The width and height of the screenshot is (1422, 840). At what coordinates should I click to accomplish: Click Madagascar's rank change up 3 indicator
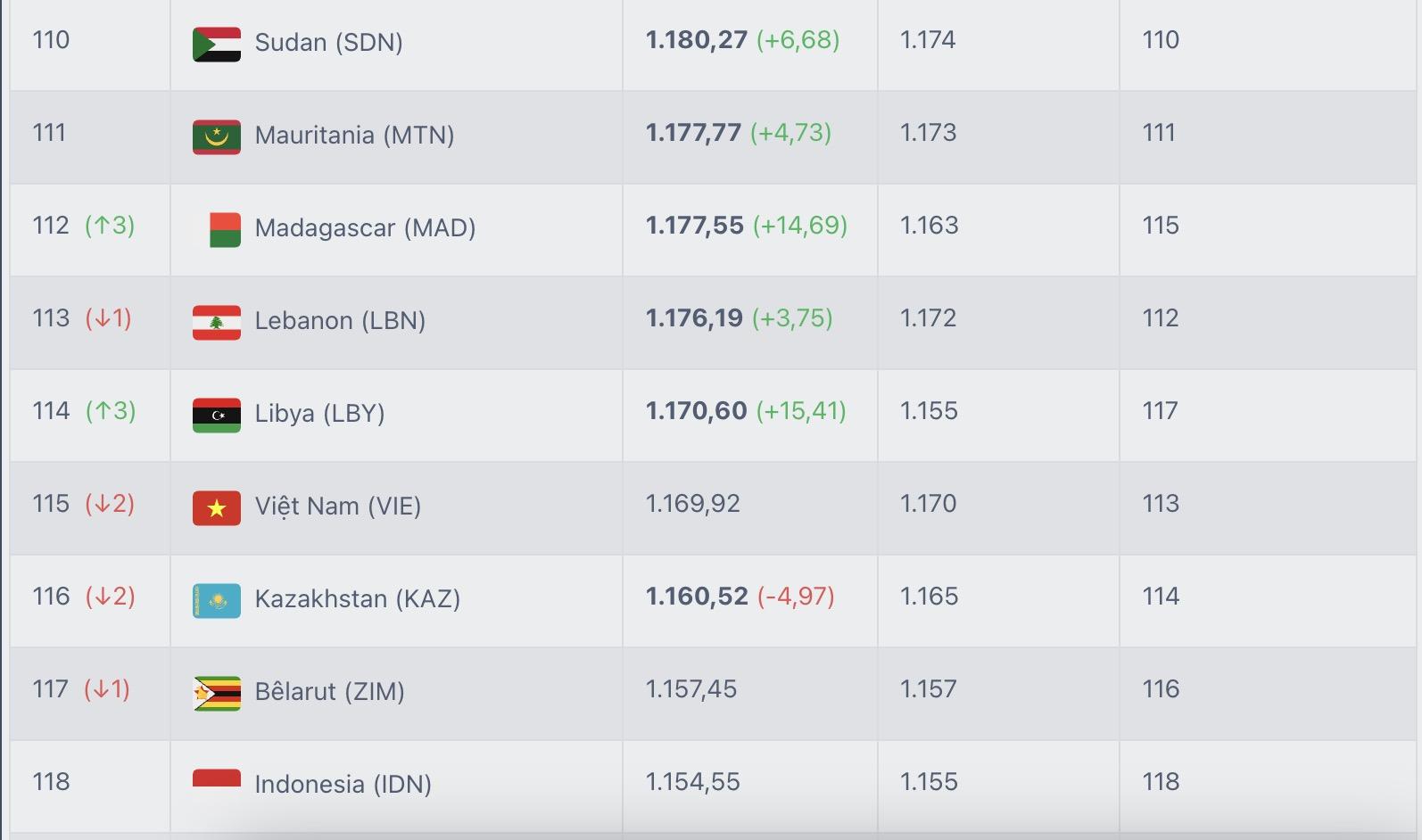[110, 226]
